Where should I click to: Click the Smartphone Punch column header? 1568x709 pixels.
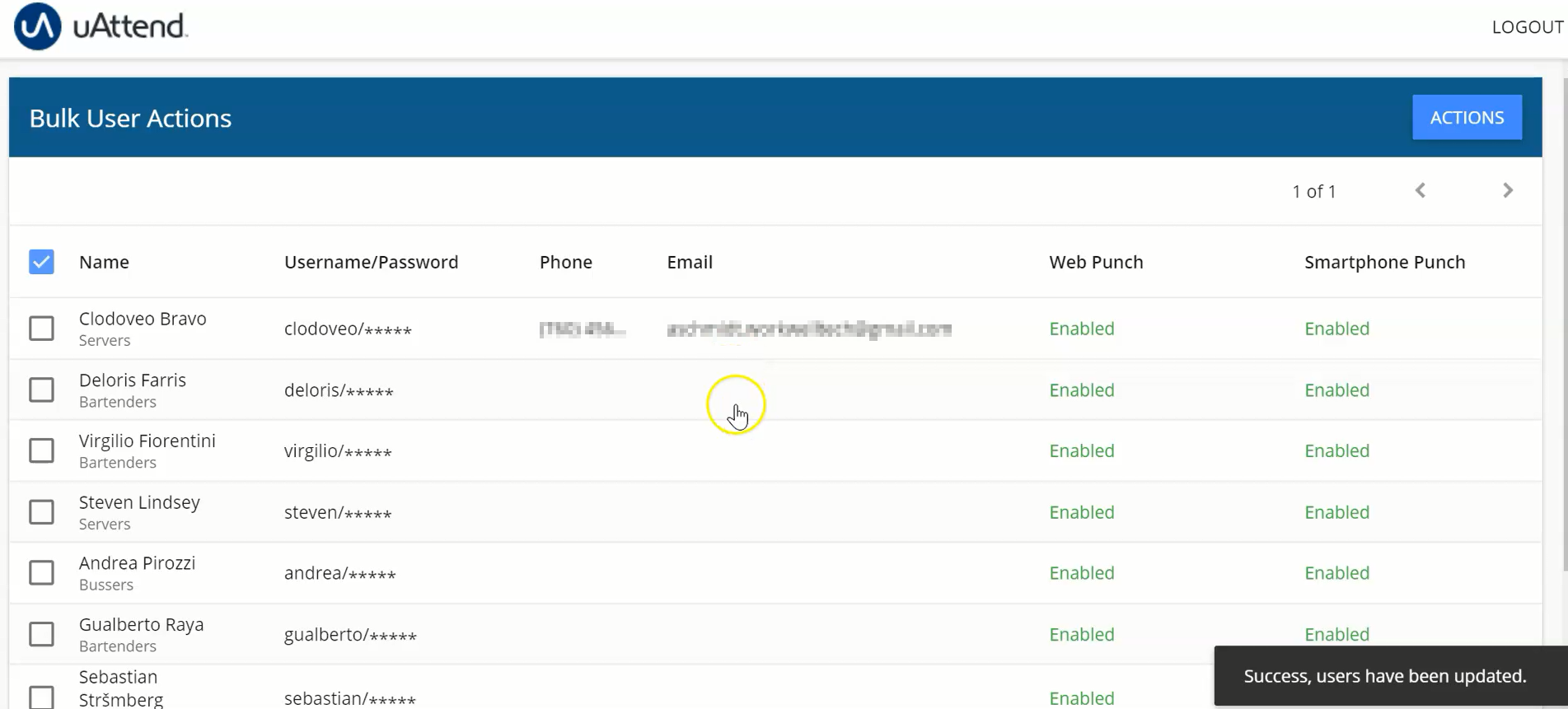coord(1384,262)
